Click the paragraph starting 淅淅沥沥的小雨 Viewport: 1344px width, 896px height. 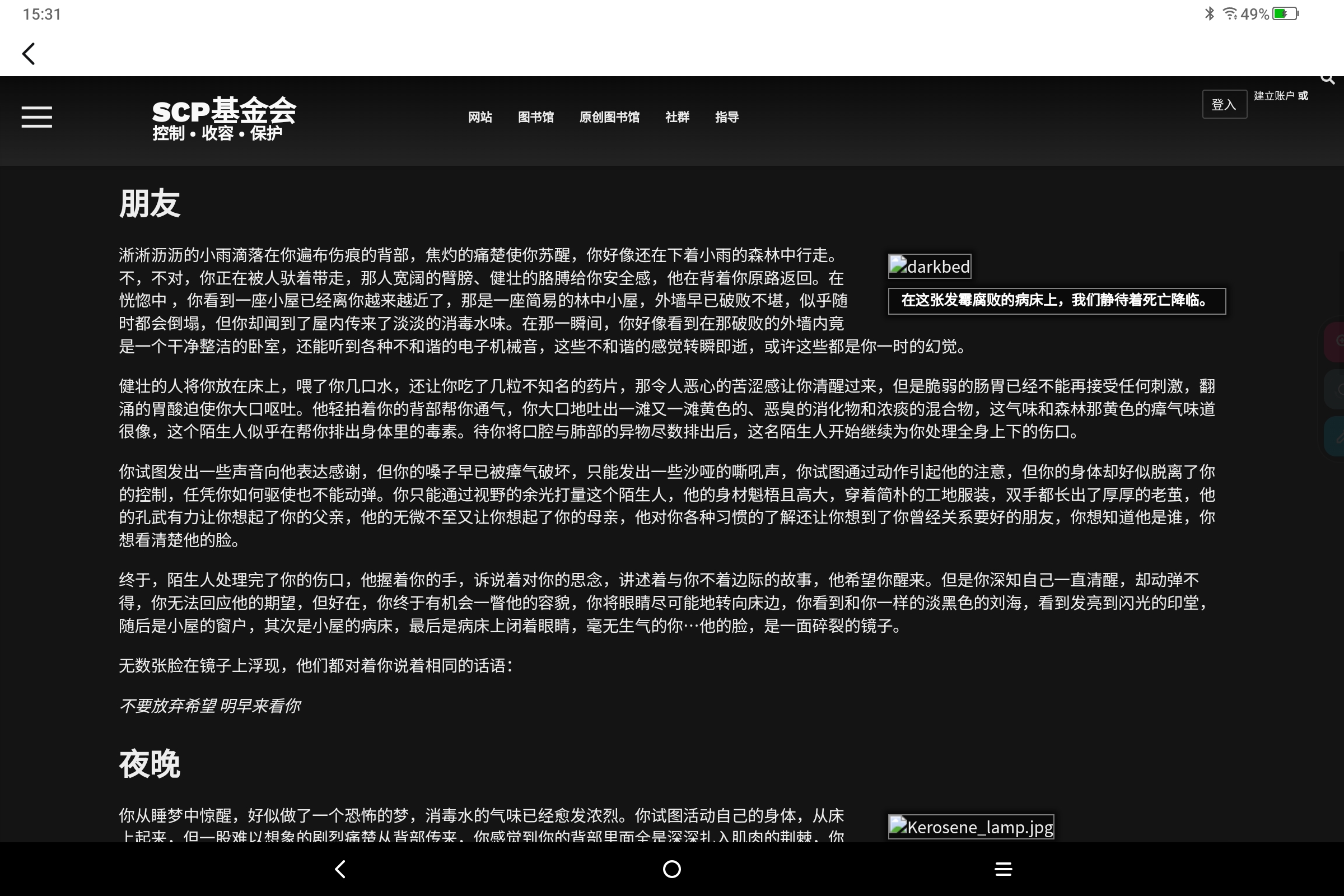point(543,301)
